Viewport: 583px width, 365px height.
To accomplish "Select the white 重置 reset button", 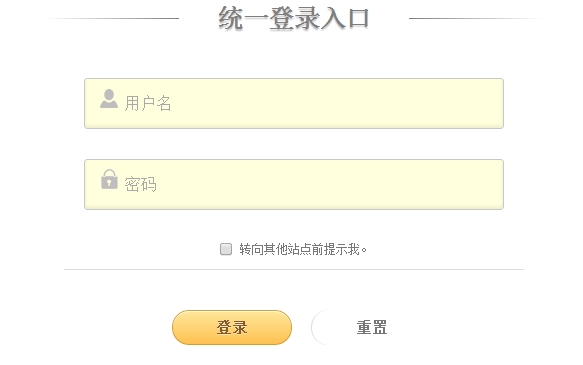I will point(372,327).
